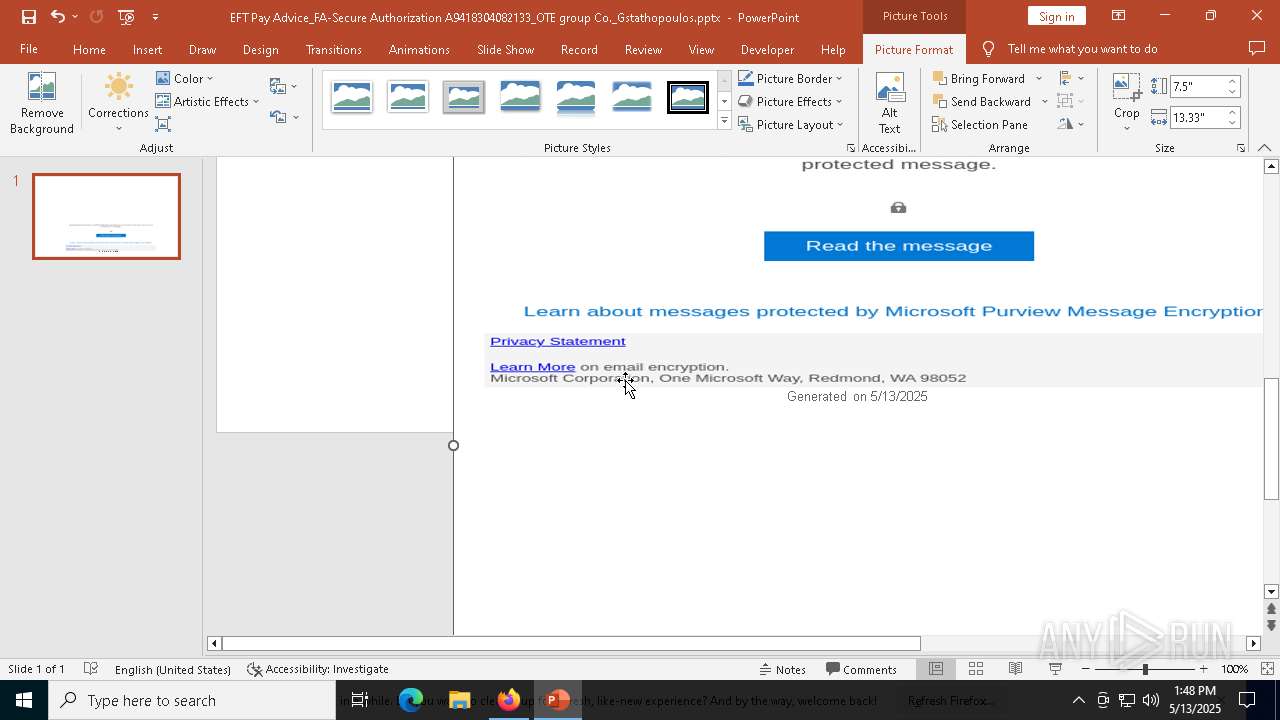The image size is (1280, 720).
Task: Click the zoom slider handle
Action: (1145, 669)
